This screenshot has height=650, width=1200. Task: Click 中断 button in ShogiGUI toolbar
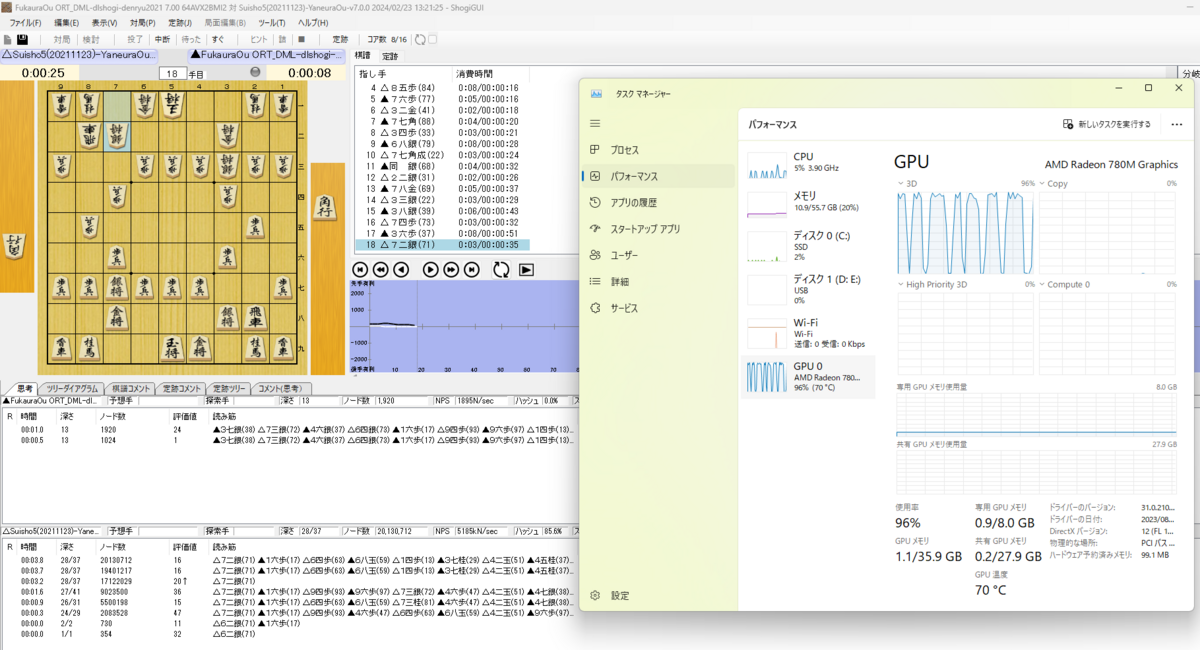[162, 39]
